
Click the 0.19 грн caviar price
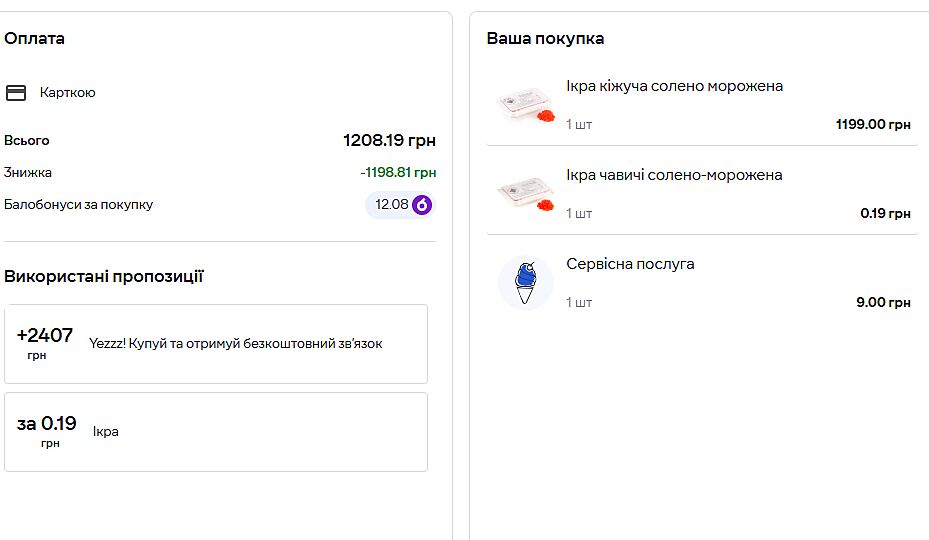885,214
